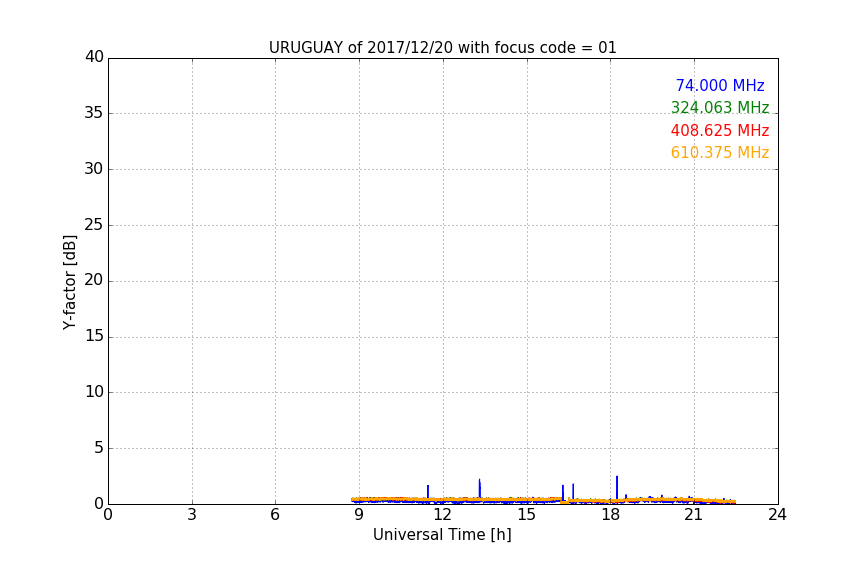Select the 610.375 MHz legend label
This screenshot has height=576, width=864.
(720, 153)
